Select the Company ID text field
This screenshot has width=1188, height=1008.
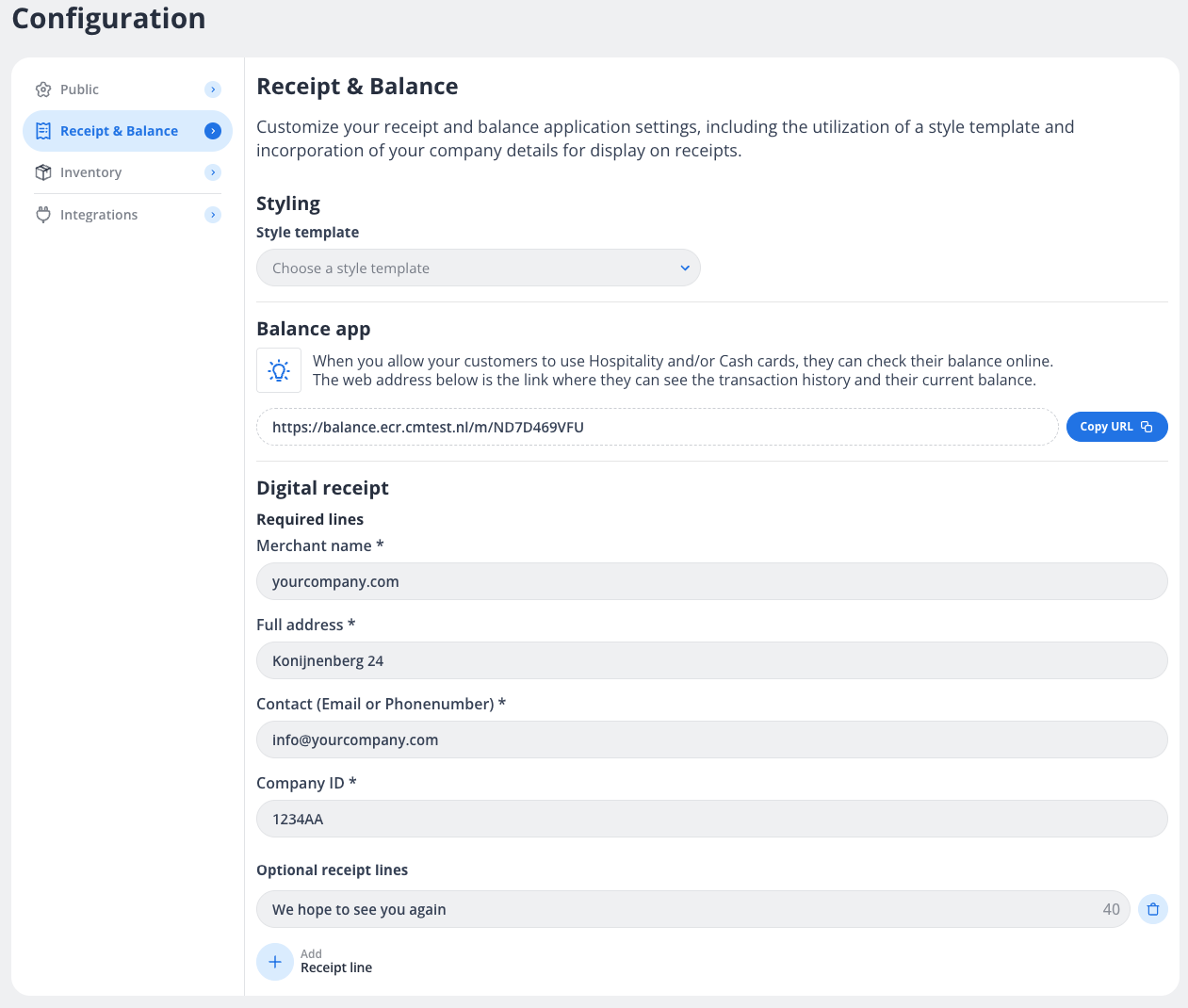tap(711, 820)
